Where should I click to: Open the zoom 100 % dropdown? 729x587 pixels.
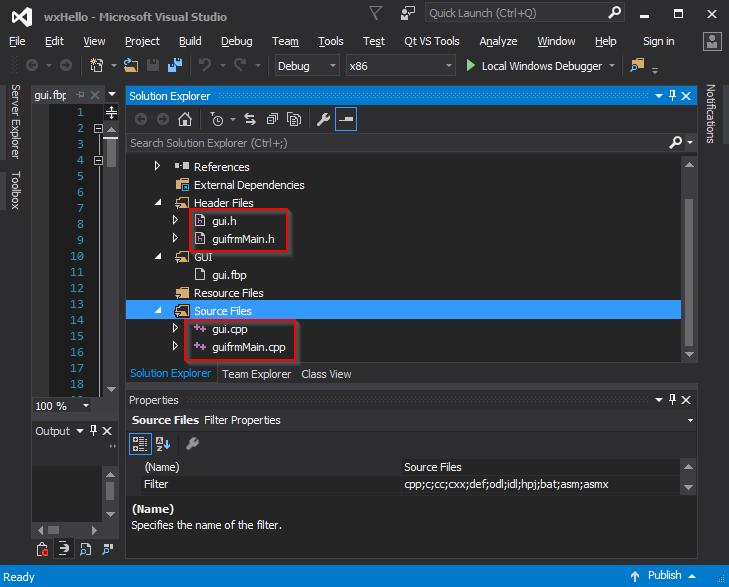[86, 406]
